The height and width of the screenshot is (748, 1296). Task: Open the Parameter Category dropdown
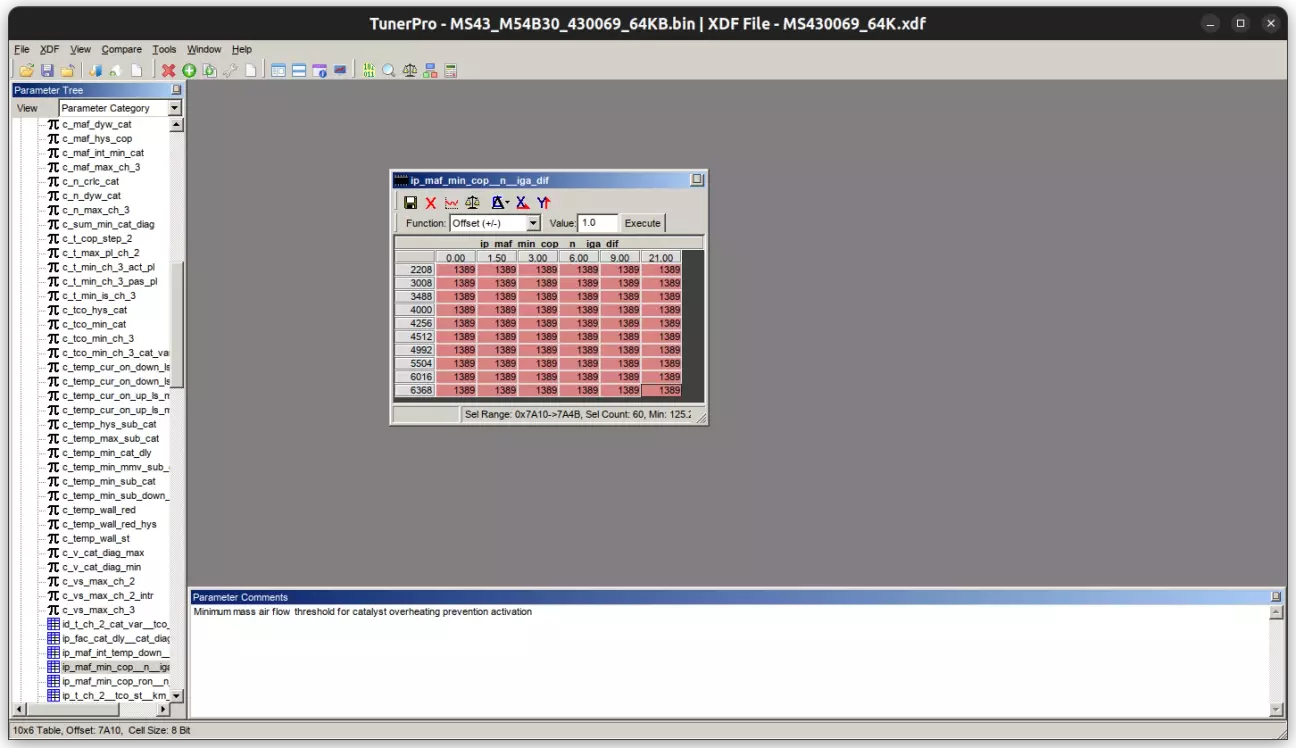(x=174, y=108)
